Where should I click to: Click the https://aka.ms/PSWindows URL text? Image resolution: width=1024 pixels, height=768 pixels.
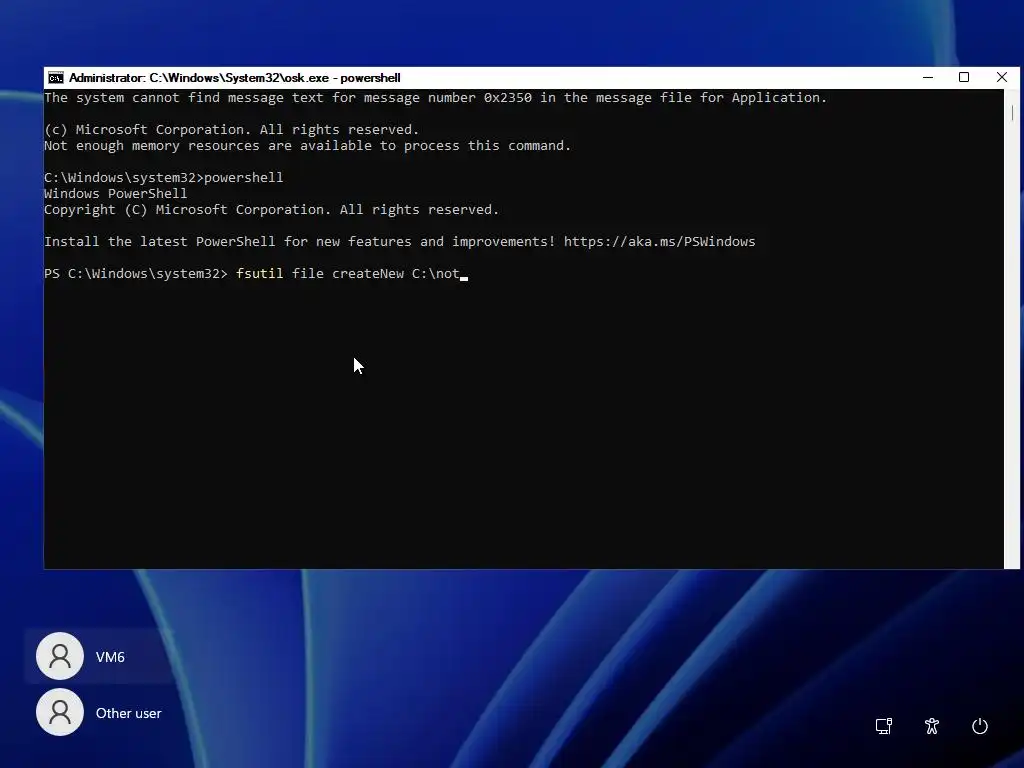(x=660, y=242)
